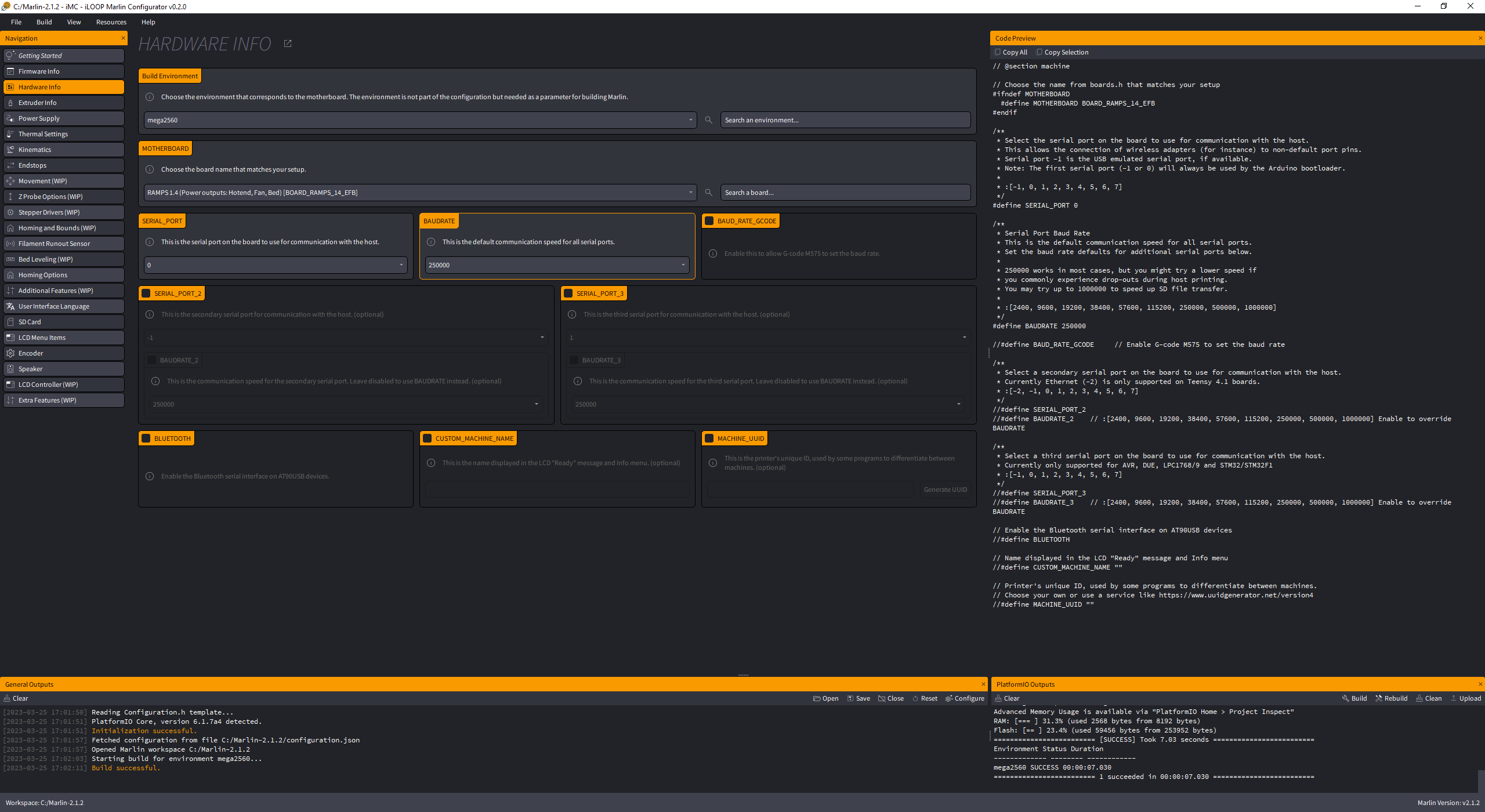Open the SERIAL_PORT value dropdown
This screenshot has width=1485, height=812.
point(276,265)
